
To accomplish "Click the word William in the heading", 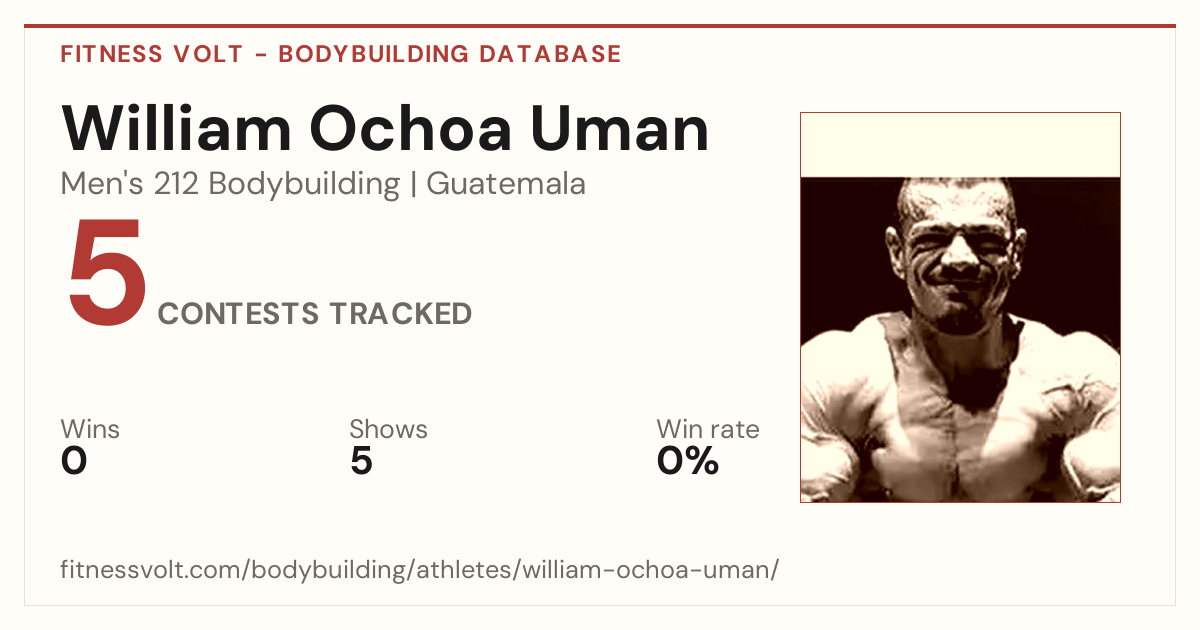I will click(176, 128).
